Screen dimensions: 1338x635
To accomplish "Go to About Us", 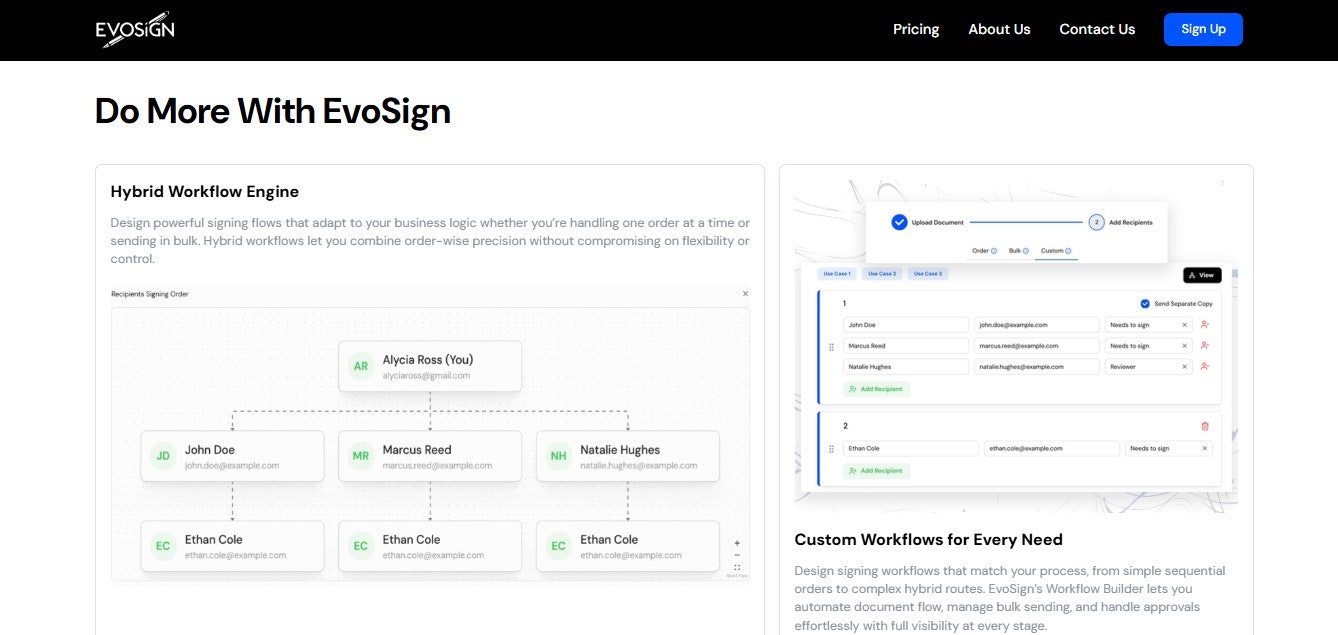I will [999, 29].
